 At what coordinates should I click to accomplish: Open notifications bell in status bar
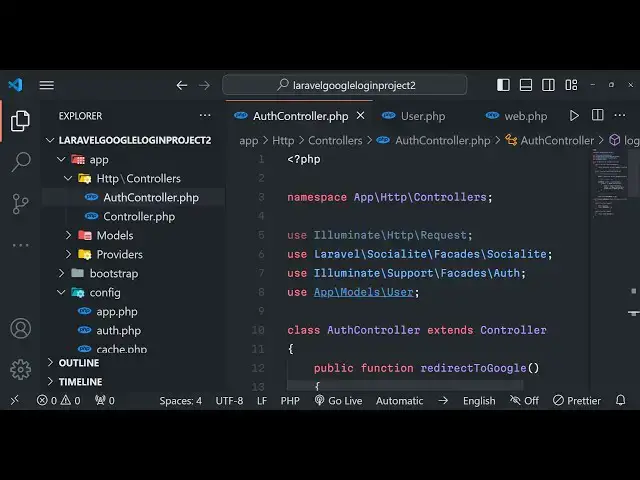(x=620, y=400)
